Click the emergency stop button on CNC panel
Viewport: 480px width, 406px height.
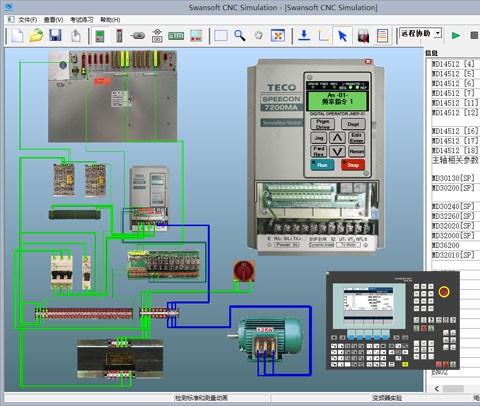443,292
